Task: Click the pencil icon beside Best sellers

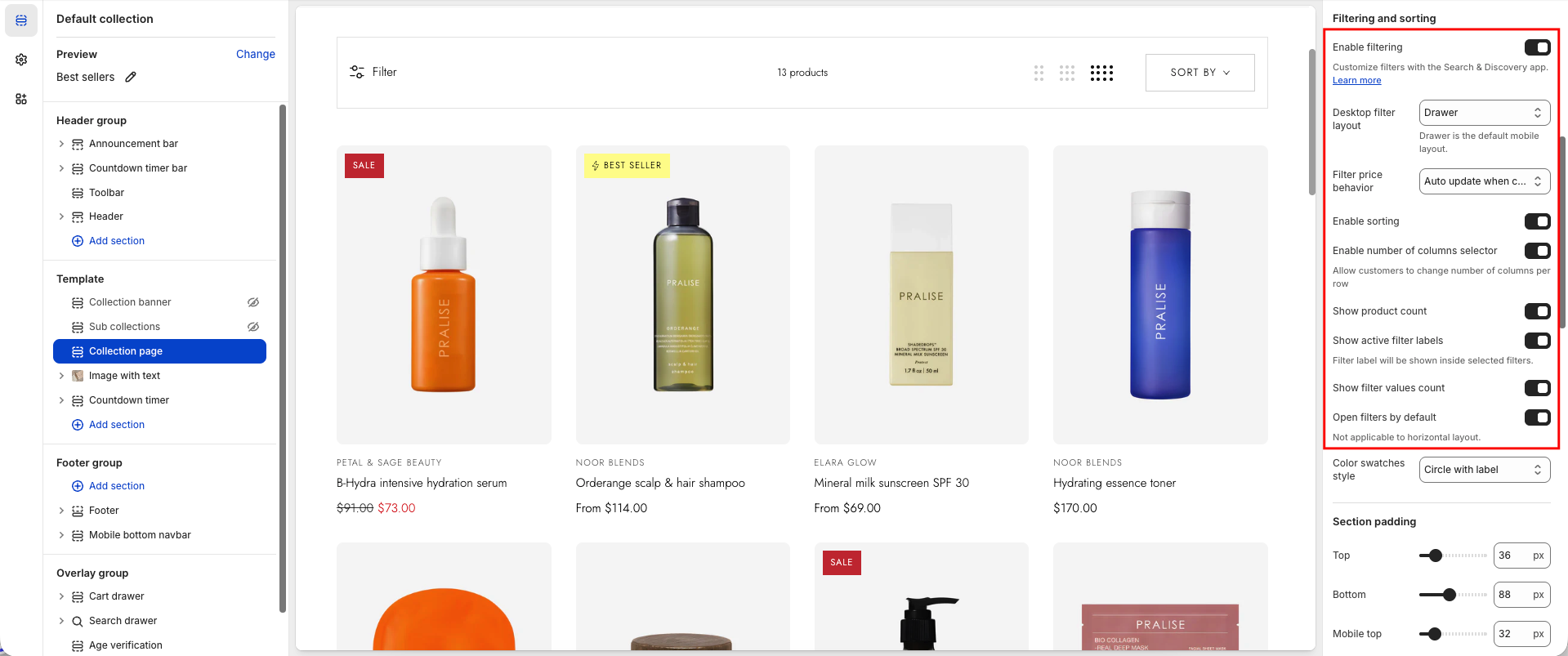Action: tap(131, 77)
